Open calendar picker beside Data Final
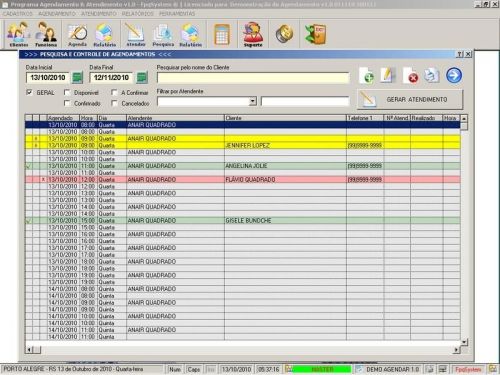The width and height of the screenshot is (500, 375). tap(142, 77)
